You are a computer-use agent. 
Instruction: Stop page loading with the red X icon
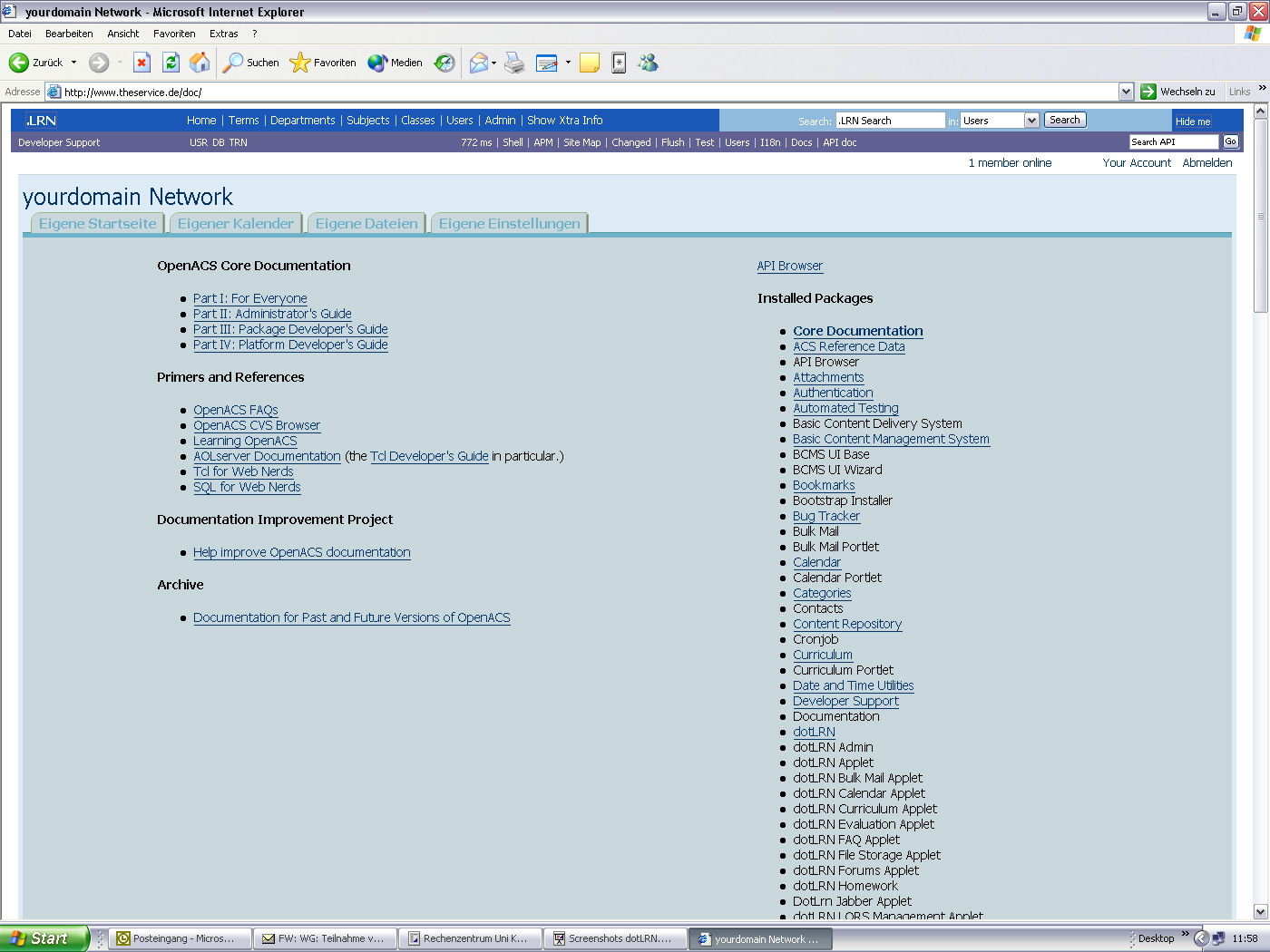pyautogui.click(x=142, y=63)
